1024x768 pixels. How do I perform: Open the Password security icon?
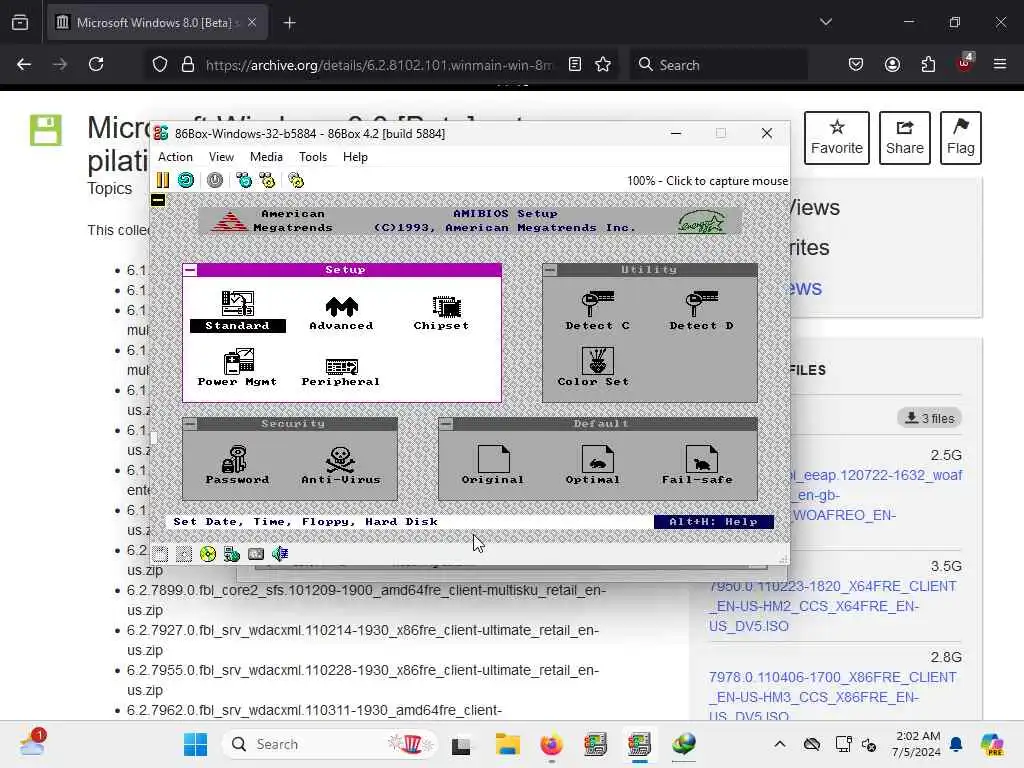pyautogui.click(x=237, y=466)
